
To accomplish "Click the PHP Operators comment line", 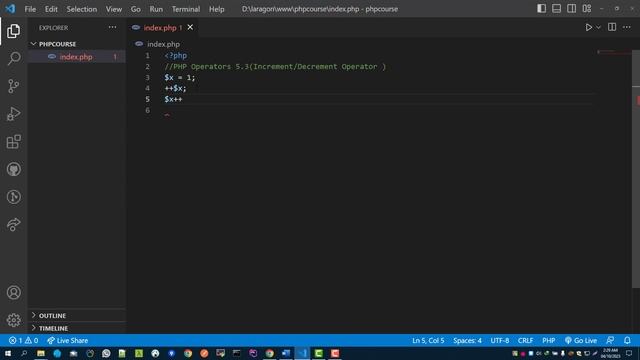I will [275, 67].
